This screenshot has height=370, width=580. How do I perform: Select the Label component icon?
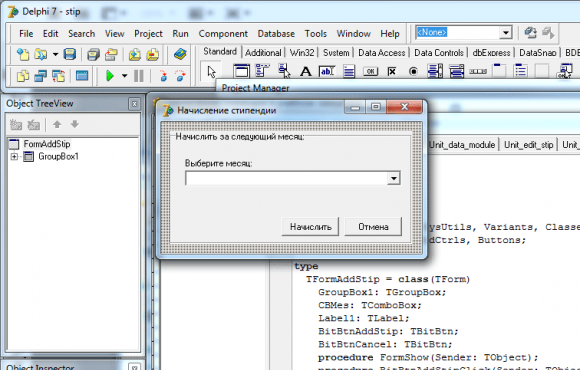coord(306,71)
